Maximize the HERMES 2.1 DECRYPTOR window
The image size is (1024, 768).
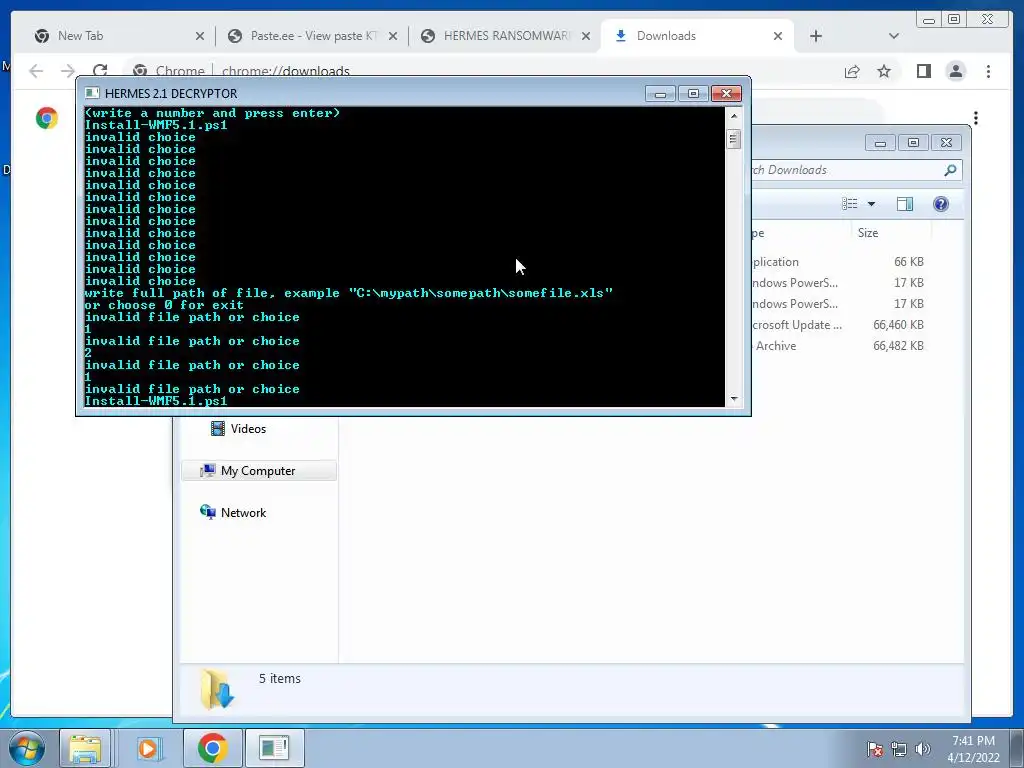[x=694, y=93]
